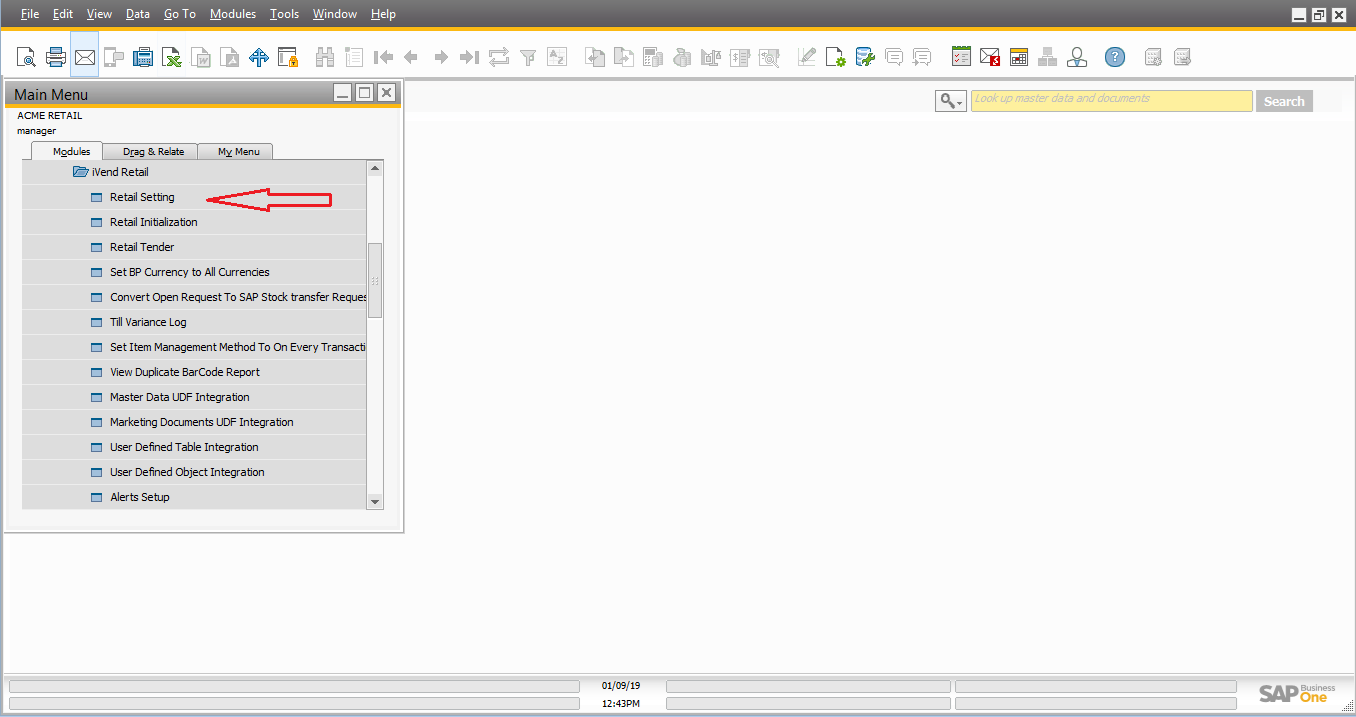Open the Tools menu
The height and width of the screenshot is (717, 1356).
tap(284, 14)
